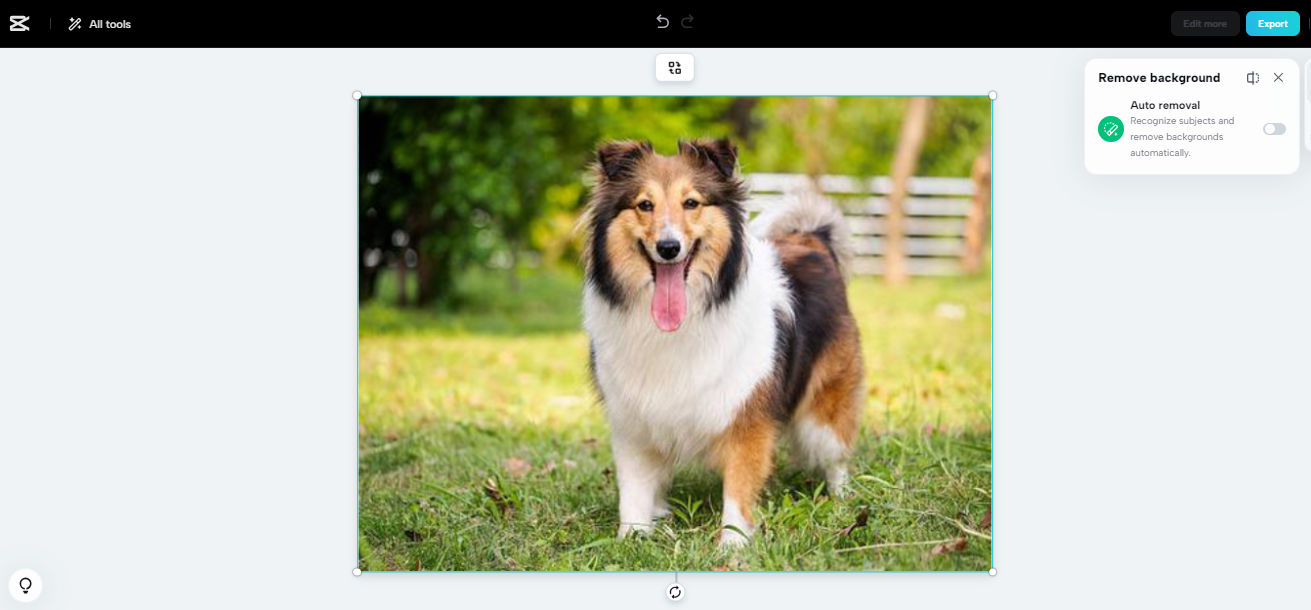Click the green Auto removal icon
Screen dimensions: 1311x610
1111,129
